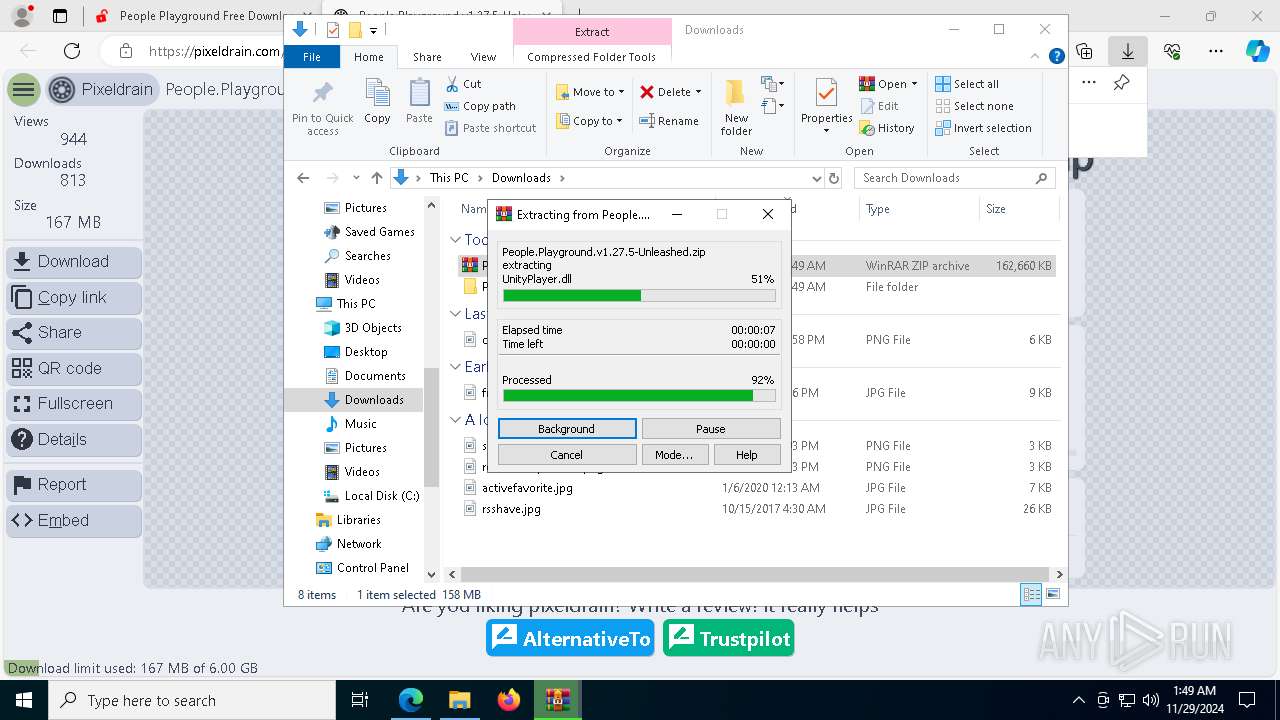Open the QR code option

(74, 368)
